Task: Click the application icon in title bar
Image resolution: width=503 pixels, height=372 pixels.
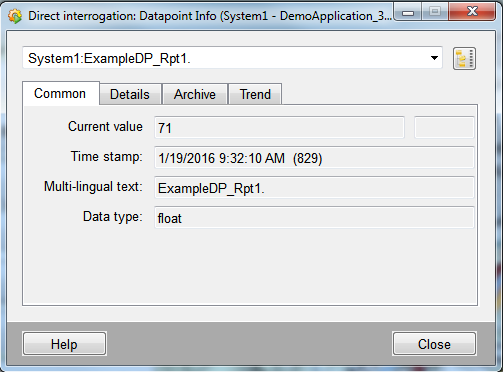Action: [x=15, y=16]
